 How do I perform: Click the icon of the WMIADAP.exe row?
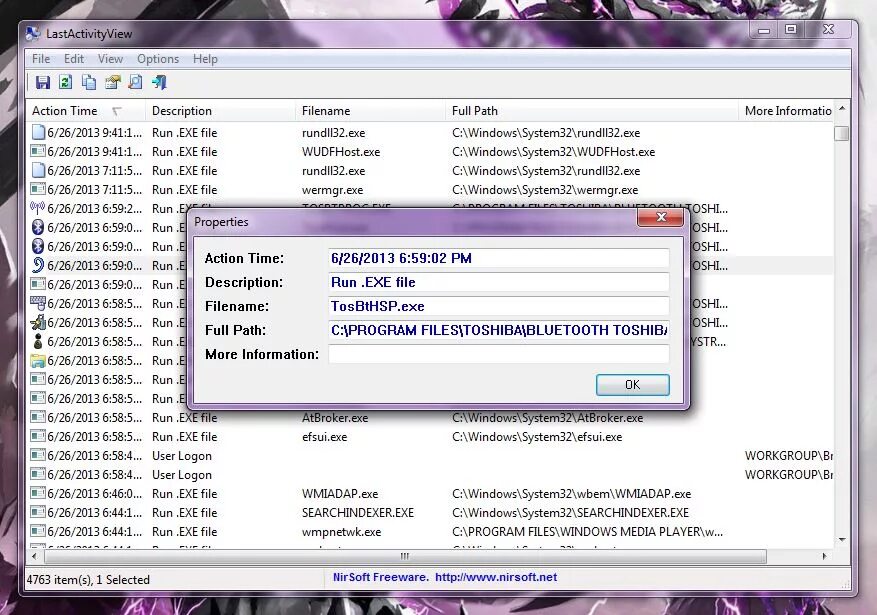37,494
